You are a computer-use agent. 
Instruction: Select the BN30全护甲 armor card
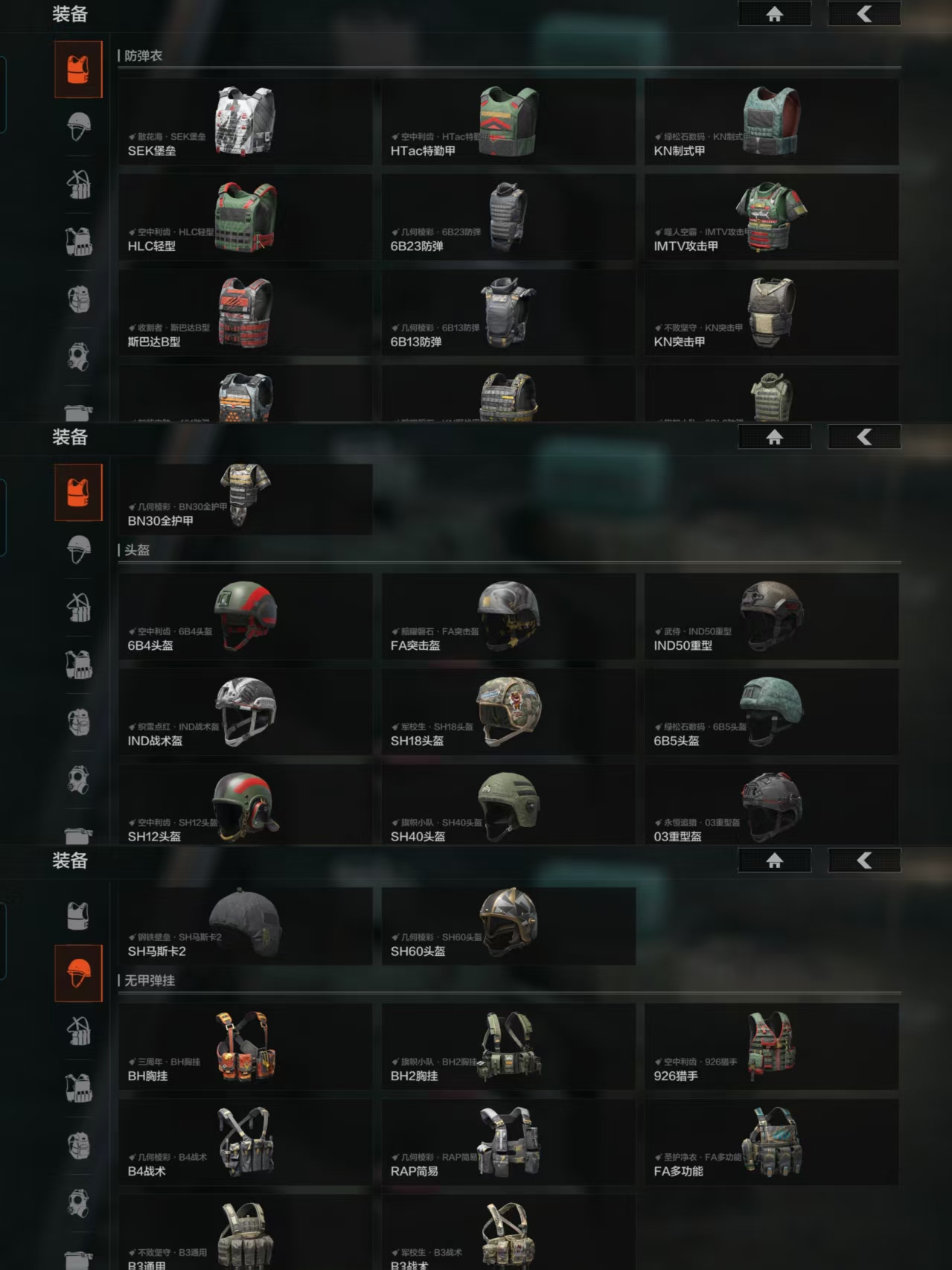246,499
